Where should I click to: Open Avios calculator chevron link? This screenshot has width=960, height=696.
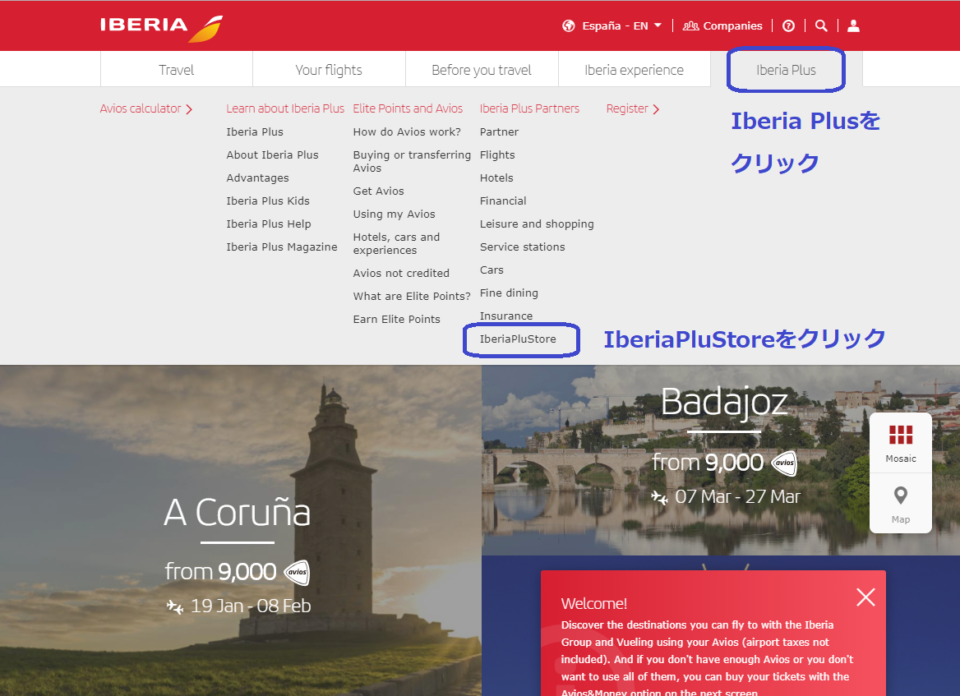(x=146, y=109)
